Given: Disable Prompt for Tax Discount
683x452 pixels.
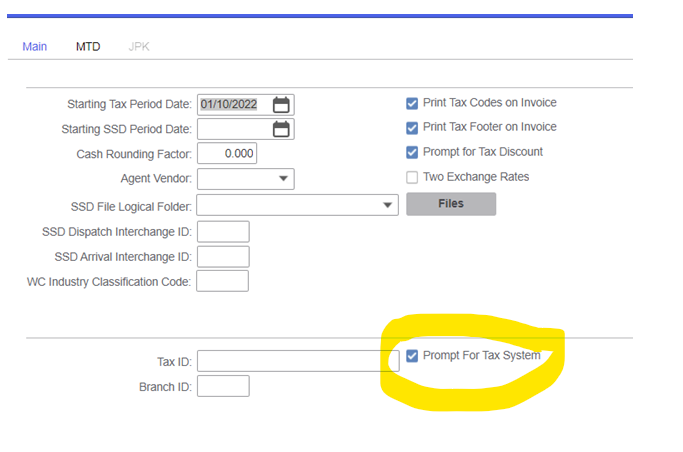Looking at the screenshot, I should tap(412, 153).
